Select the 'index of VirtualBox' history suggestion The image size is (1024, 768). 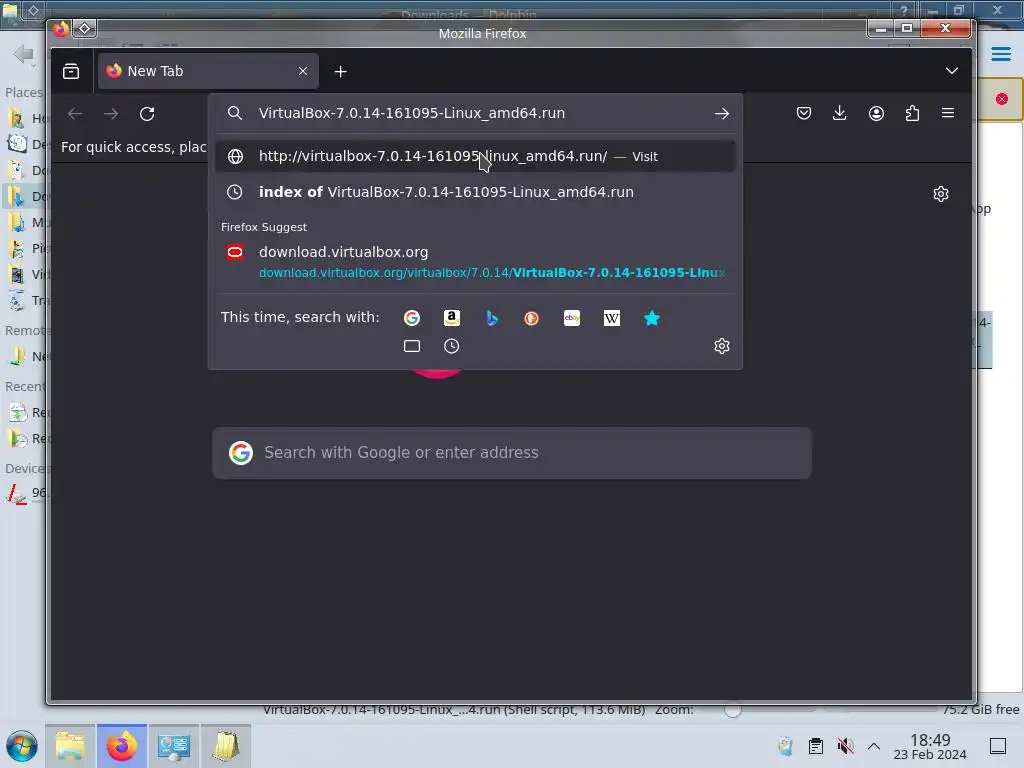pos(475,192)
